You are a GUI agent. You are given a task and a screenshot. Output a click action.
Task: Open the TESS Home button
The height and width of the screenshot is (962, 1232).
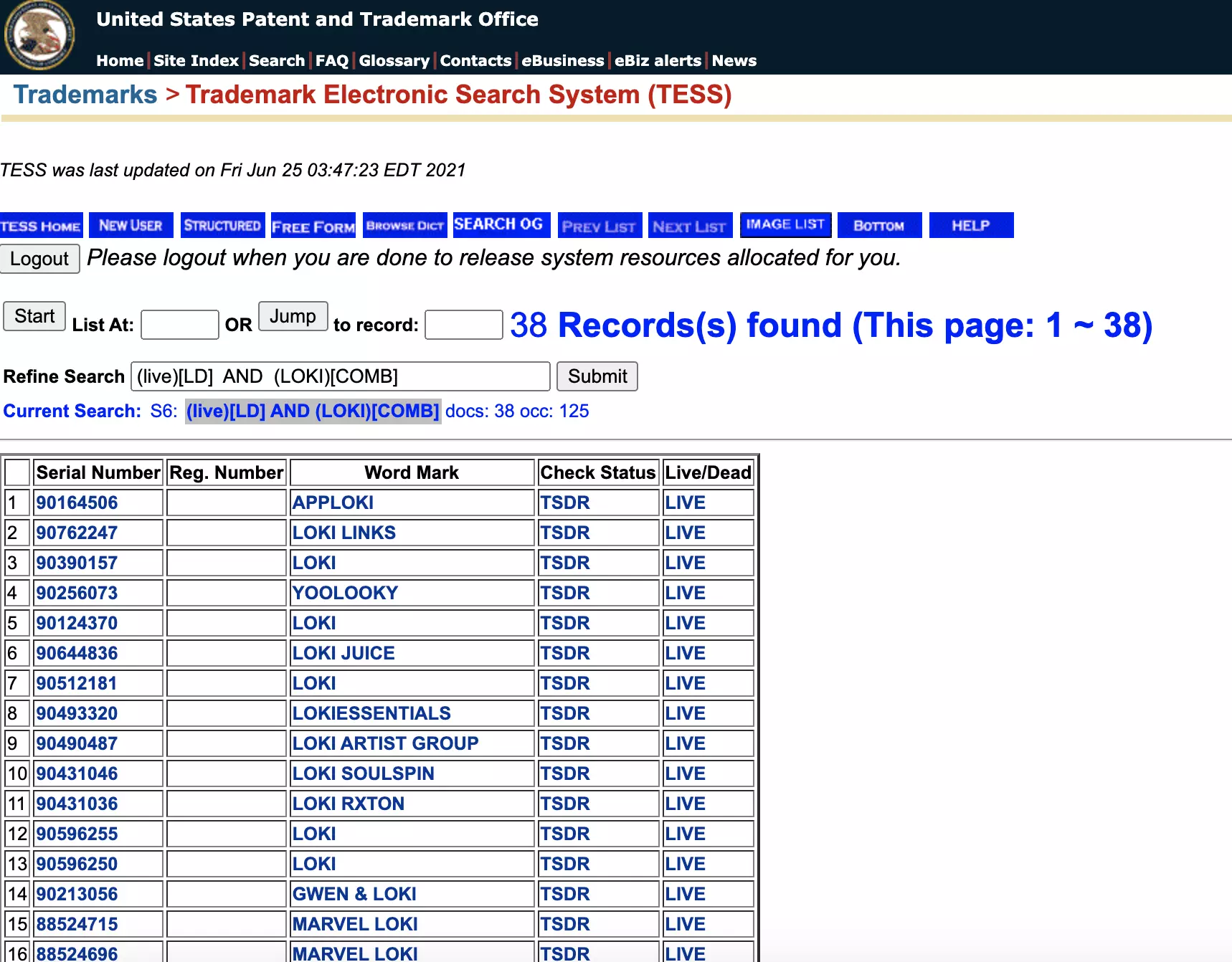tap(41, 226)
